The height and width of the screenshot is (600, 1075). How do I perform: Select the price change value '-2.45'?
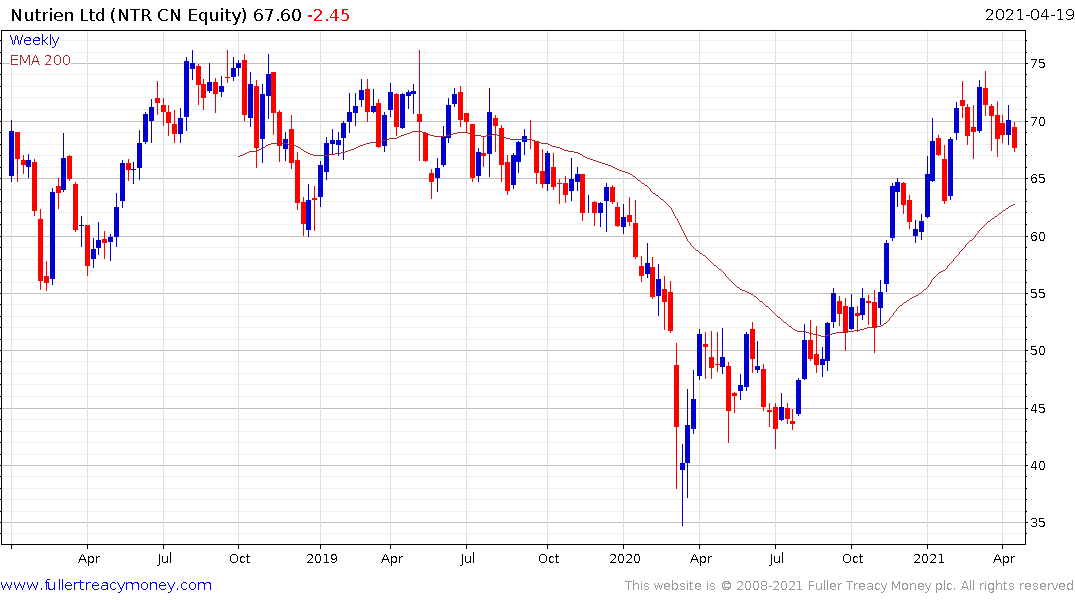(x=328, y=15)
